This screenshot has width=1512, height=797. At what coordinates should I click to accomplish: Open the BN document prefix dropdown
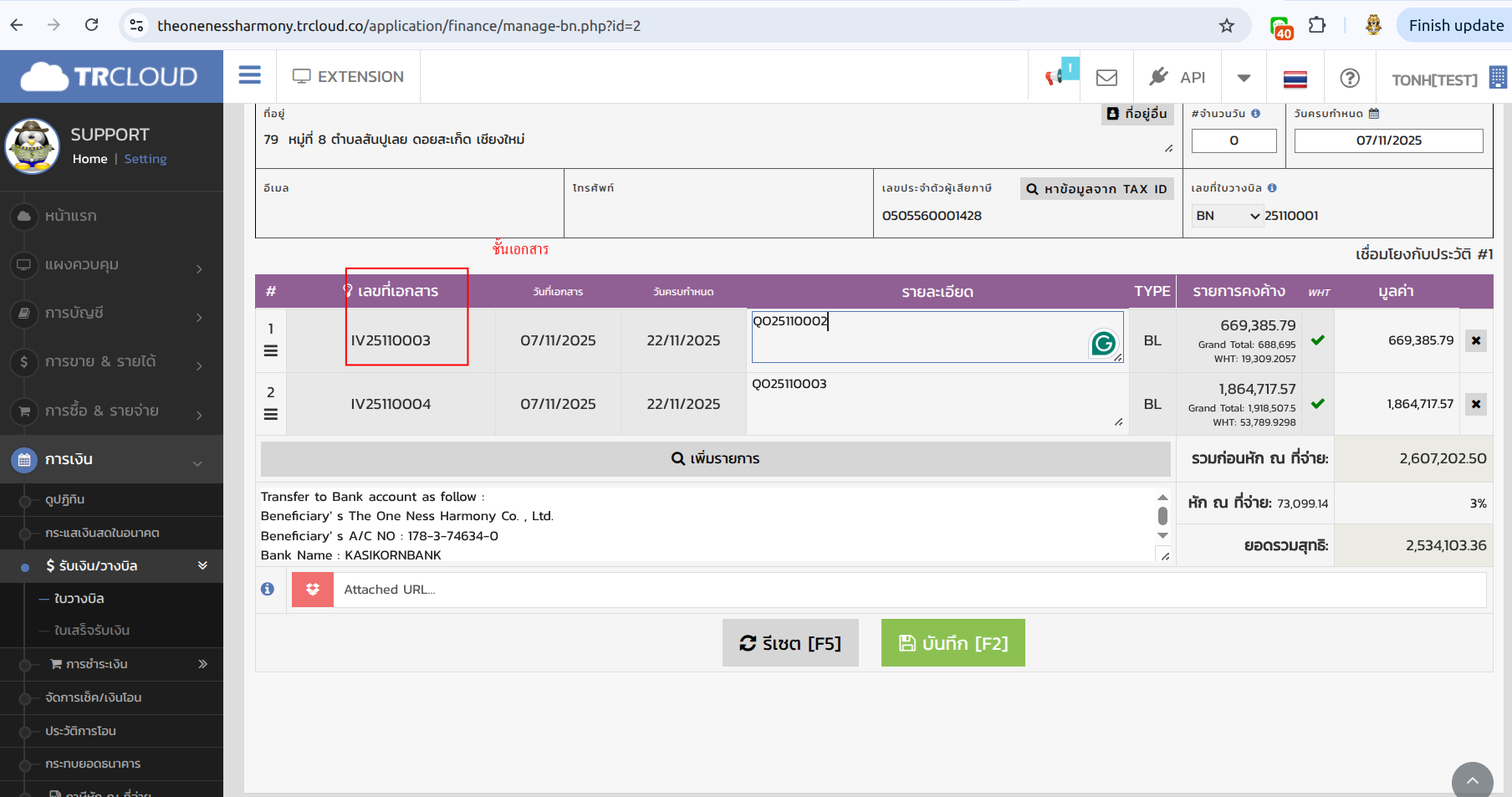tap(1227, 216)
